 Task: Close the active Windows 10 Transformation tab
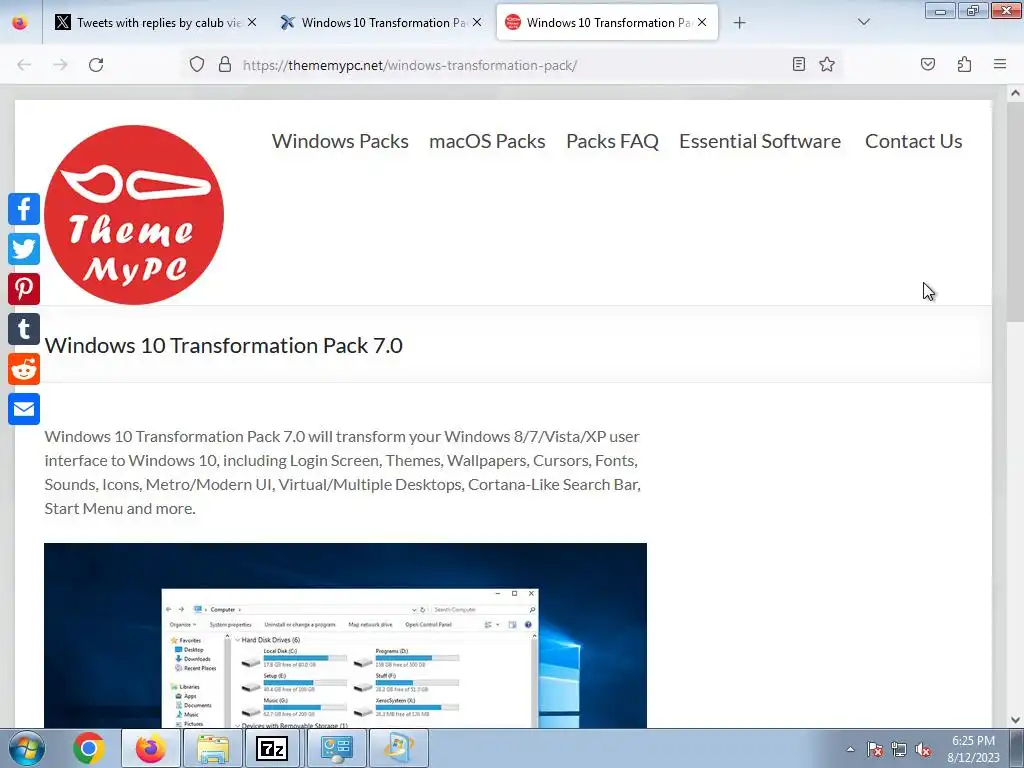coord(702,22)
